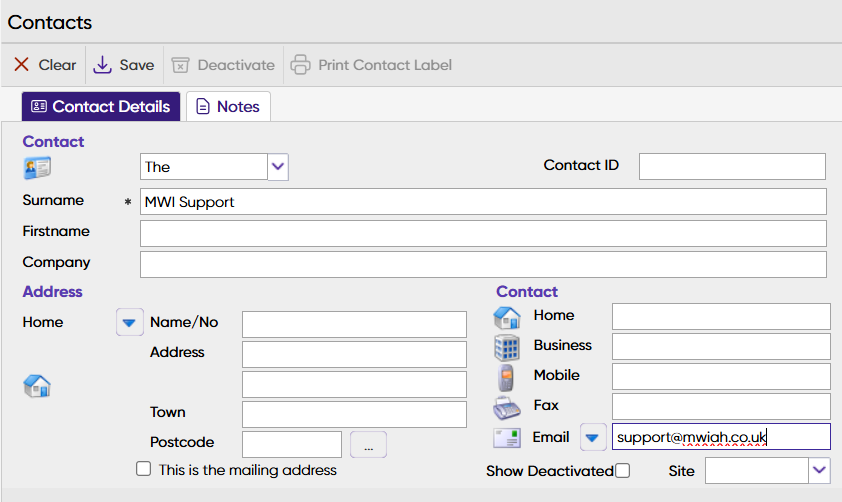Click the contact card icon beside title
Viewport: 842px width, 502px height.
tap(37, 168)
